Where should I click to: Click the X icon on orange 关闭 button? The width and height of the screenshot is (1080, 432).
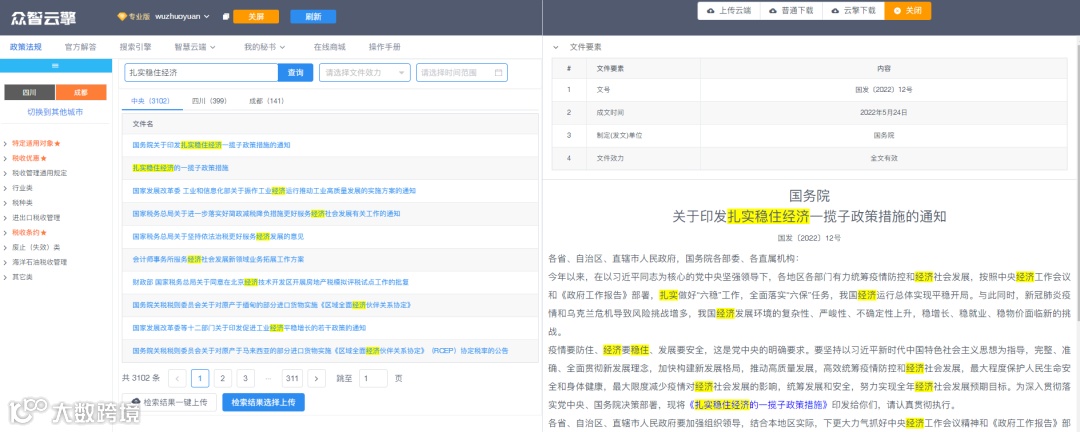[x=897, y=11]
